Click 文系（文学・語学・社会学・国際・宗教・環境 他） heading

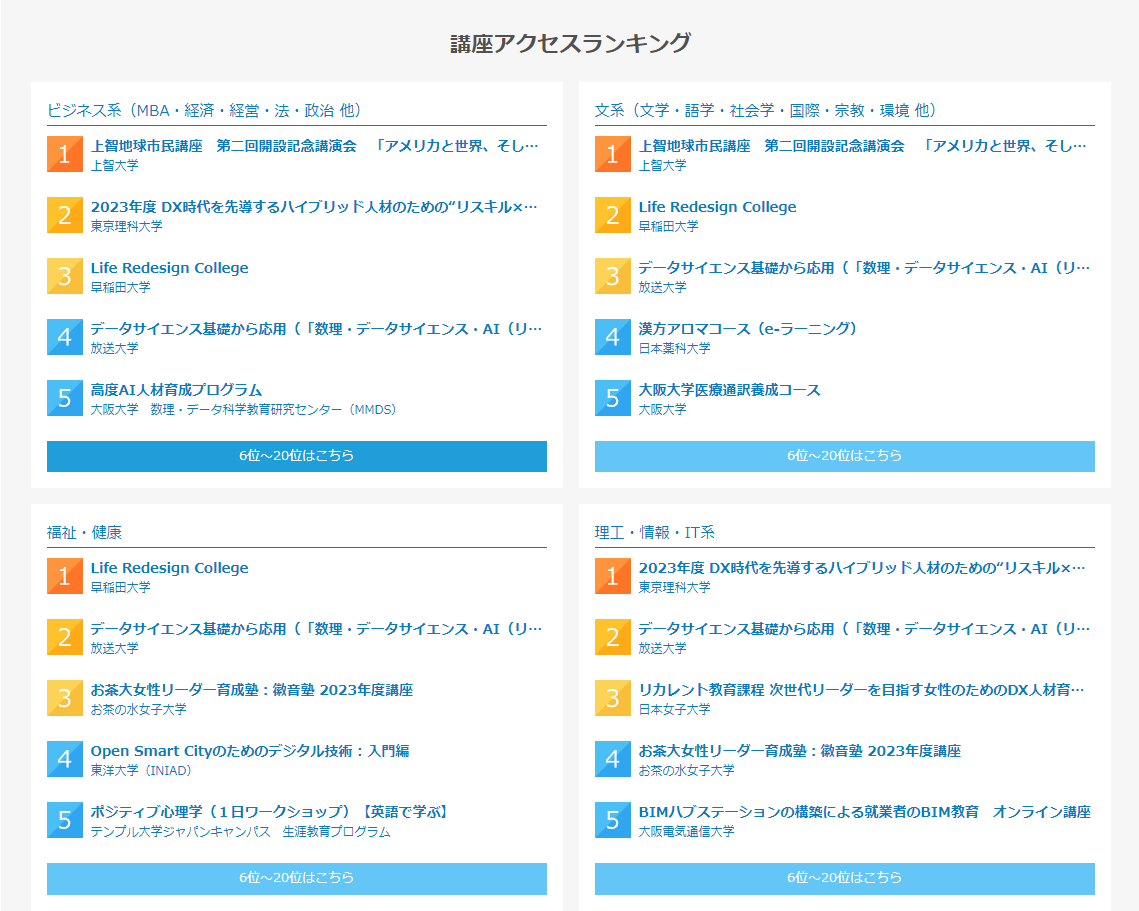pyautogui.click(x=766, y=110)
